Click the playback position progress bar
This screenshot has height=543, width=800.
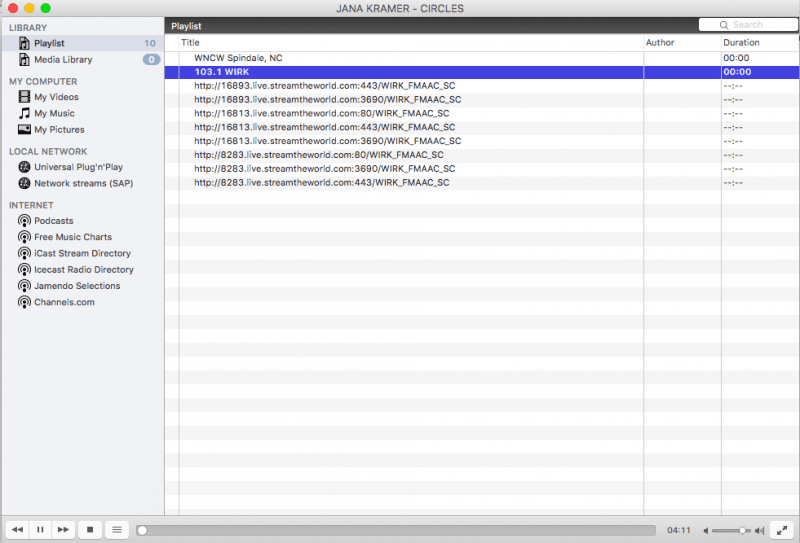pos(400,530)
